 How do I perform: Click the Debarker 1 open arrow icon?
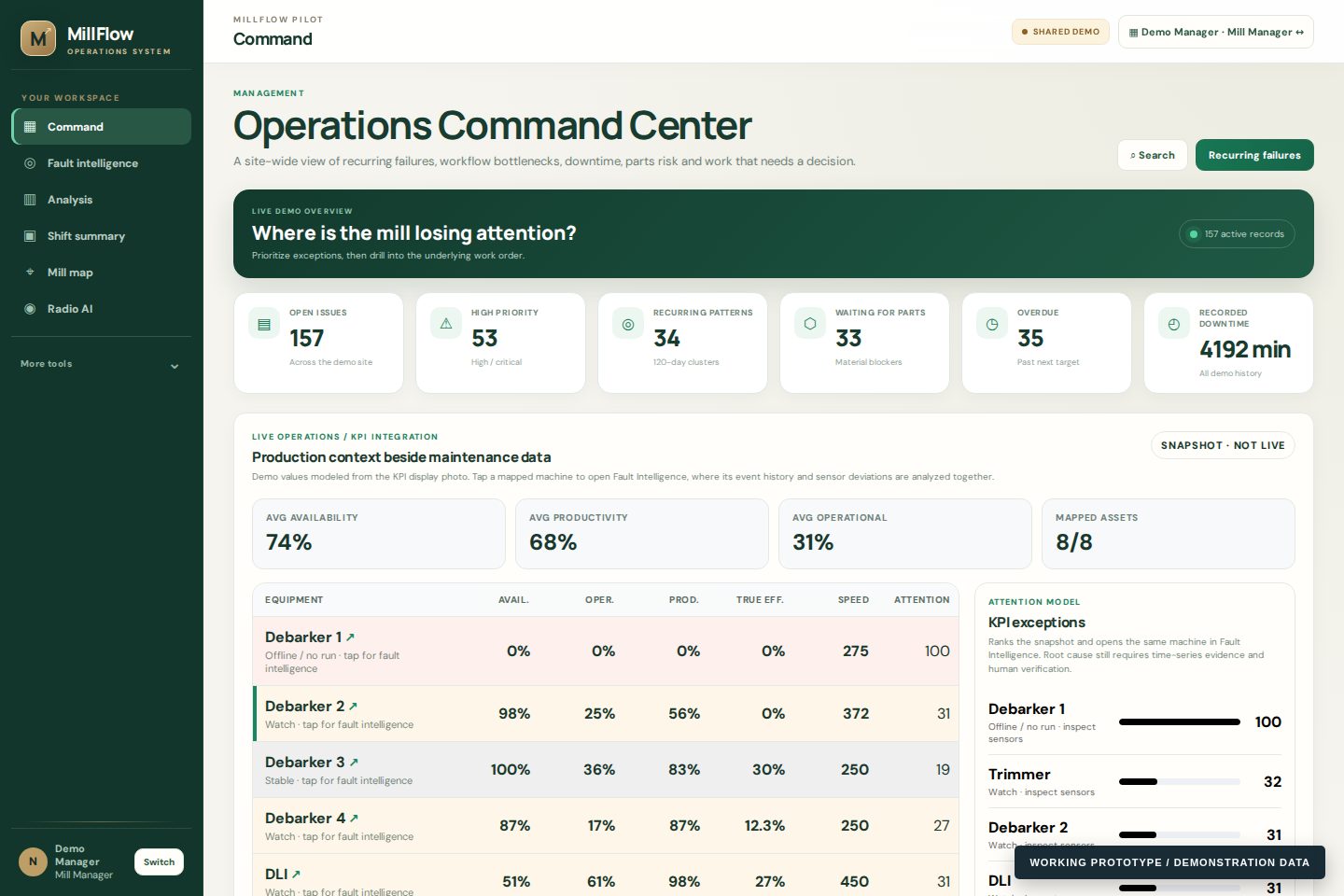(x=350, y=637)
